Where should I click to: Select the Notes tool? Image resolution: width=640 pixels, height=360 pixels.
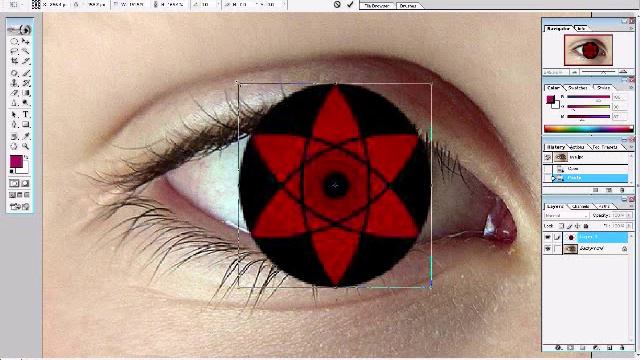click(x=14, y=136)
